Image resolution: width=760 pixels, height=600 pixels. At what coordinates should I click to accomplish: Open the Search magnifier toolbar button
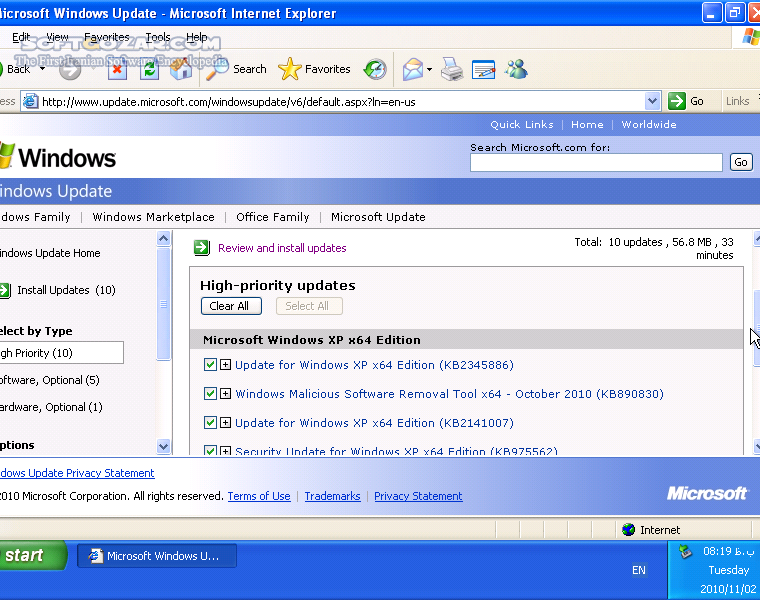tap(237, 69)
